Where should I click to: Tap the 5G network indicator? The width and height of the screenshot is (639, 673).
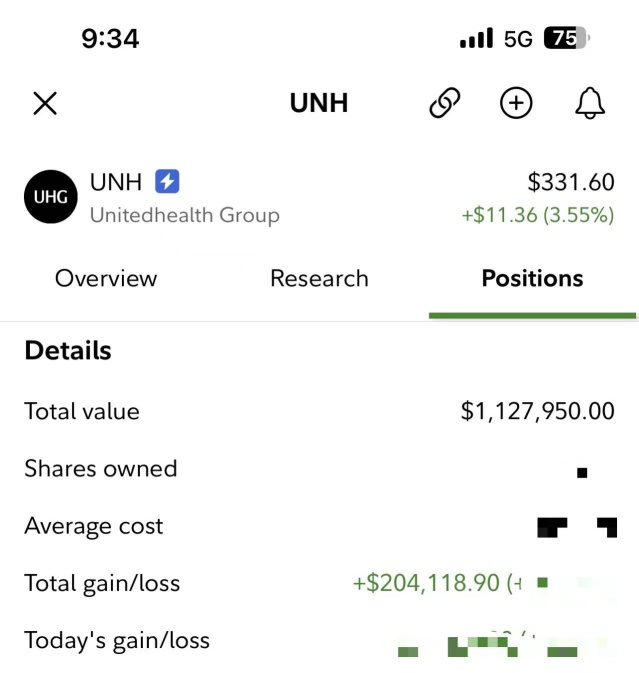pos(519,39)
